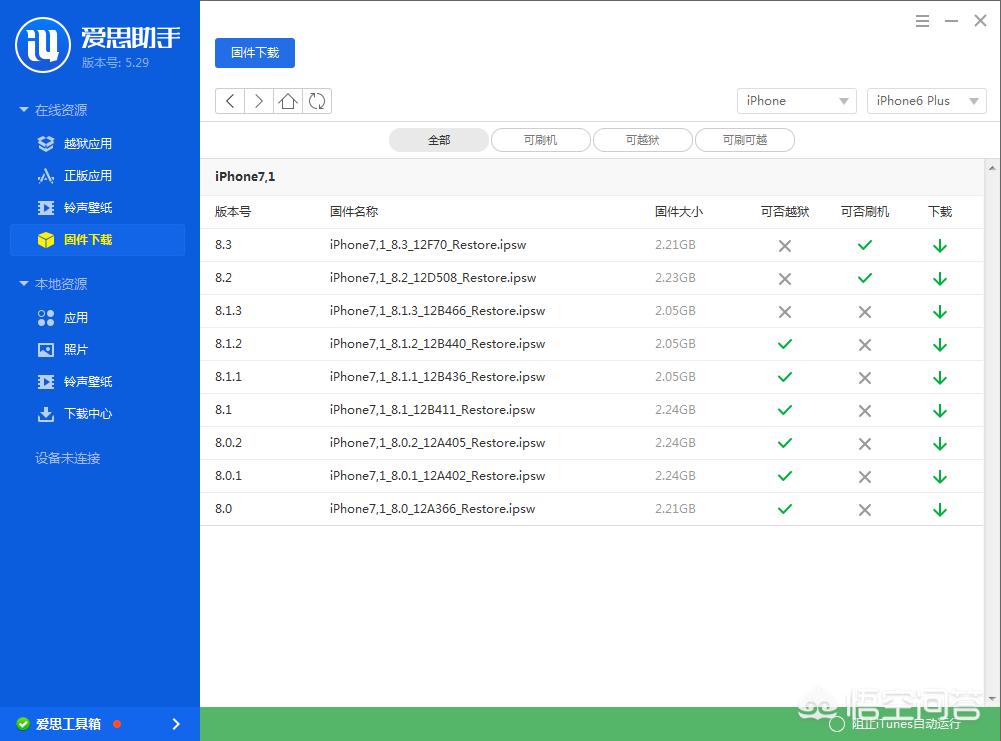This screenshot has width=1001, height=741.
Task: Click the iPhone7,1 group heading
Action: point(245,177)
